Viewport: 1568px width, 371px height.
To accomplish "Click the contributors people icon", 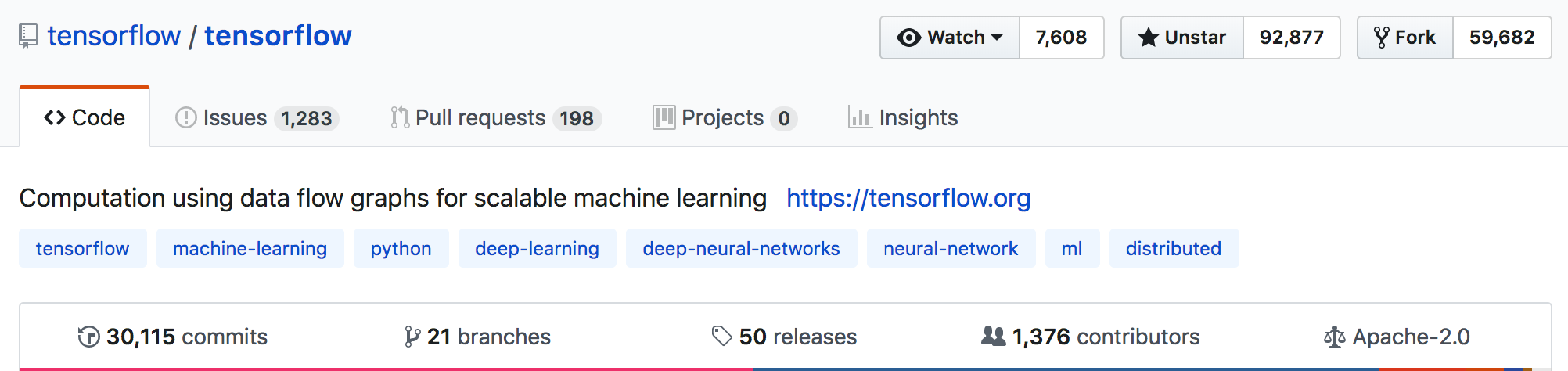I will (x=994, y=337).
